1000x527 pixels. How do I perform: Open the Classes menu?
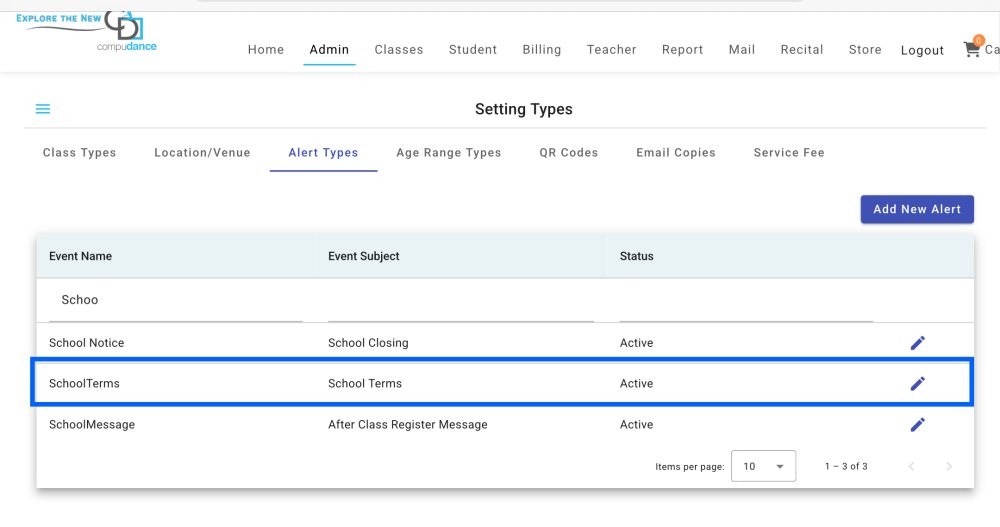[399, 50]
